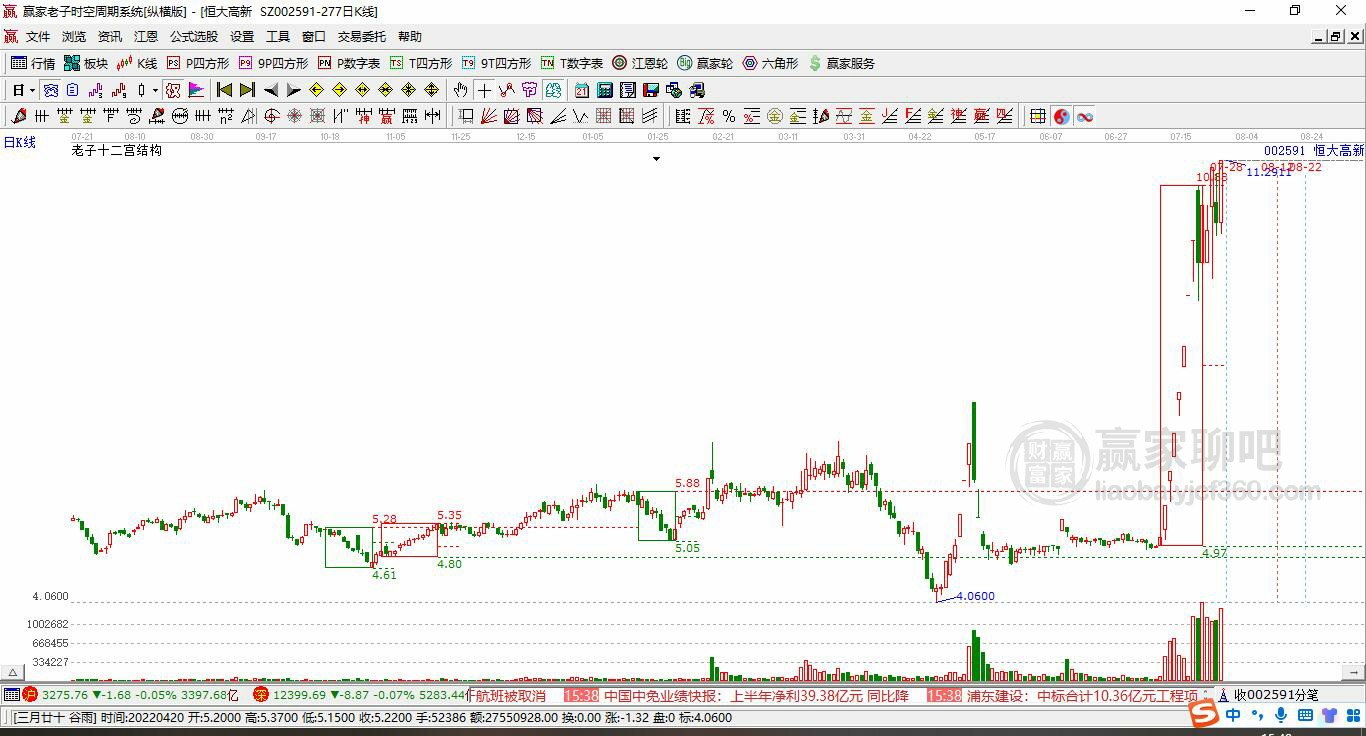Restore the inner chart window
Image resolution: width=1366 pixels, height=736 pixels.
(x=1336, y=37)
